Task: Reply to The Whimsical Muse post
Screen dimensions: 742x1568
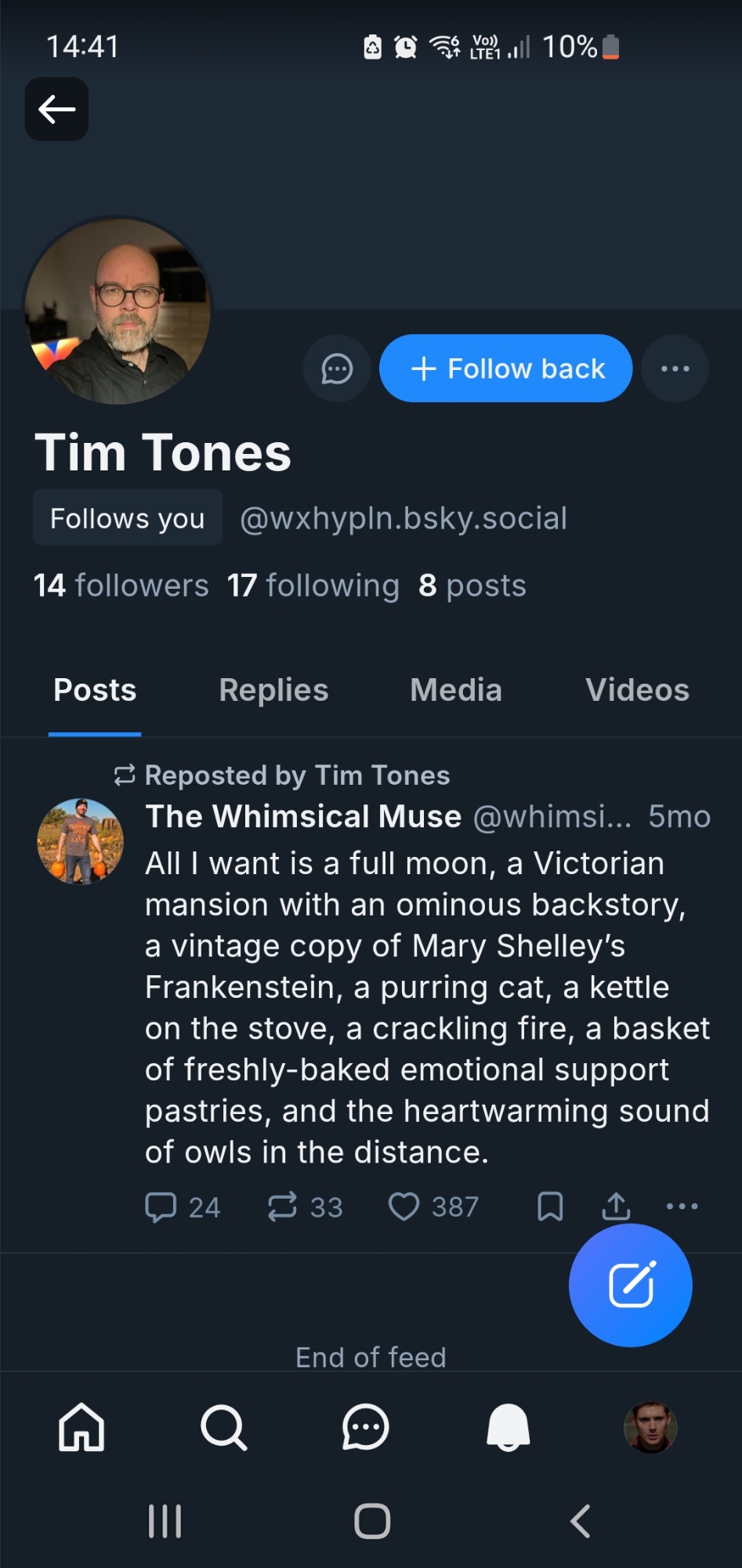Action: coord(161,1207)
